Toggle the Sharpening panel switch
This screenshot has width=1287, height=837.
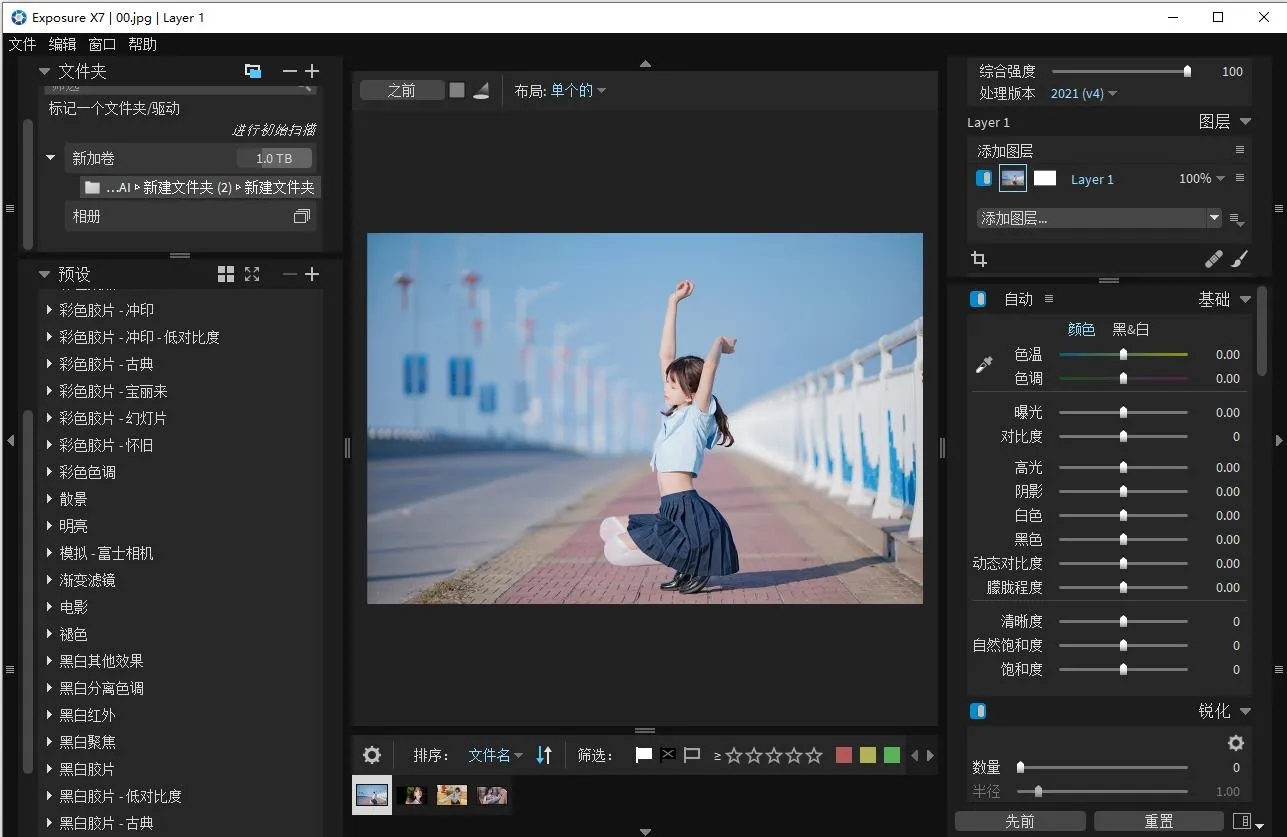(978, 711)
